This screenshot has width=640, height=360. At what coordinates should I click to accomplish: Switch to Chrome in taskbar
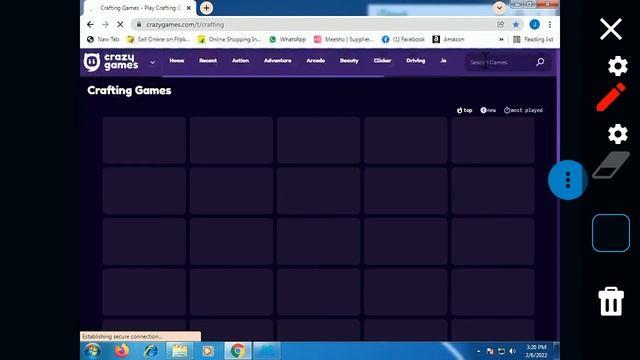pyautogui.click(x=238, y=351)
